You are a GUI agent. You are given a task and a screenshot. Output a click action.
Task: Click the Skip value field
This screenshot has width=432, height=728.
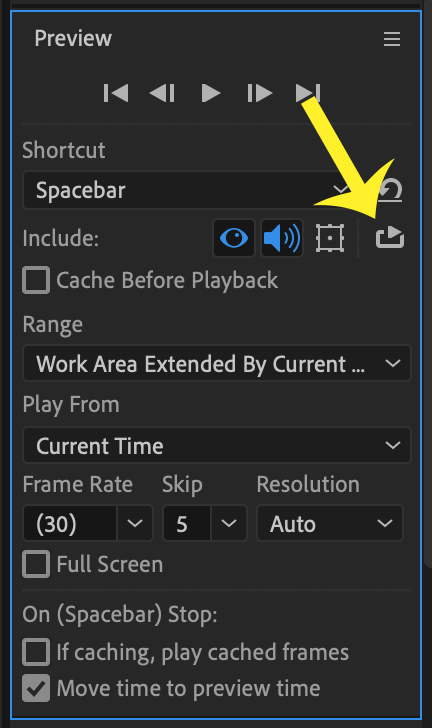[x=187, y=524]
